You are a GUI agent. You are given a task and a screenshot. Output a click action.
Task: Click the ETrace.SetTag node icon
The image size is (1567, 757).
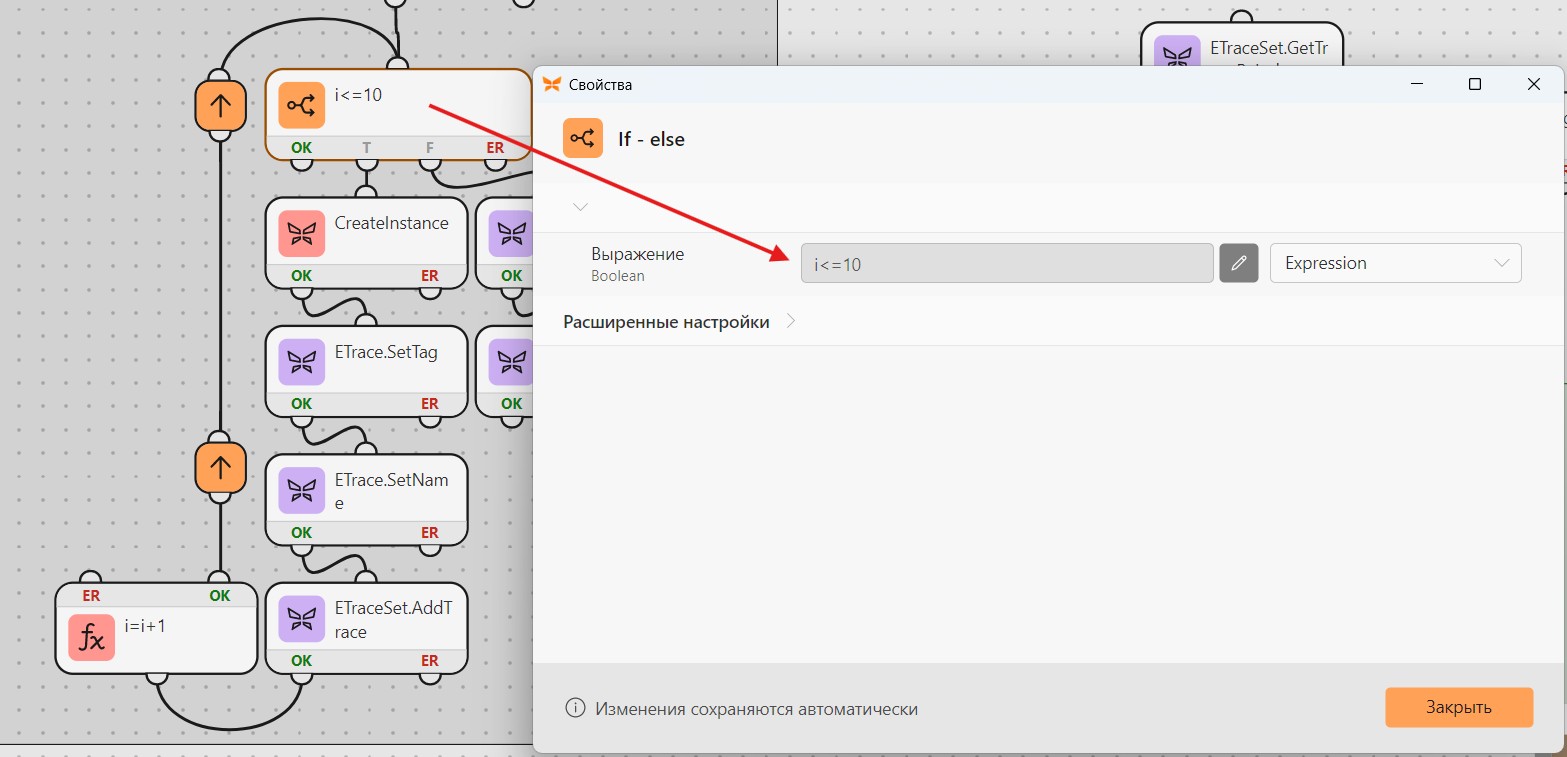click(301, 362)
